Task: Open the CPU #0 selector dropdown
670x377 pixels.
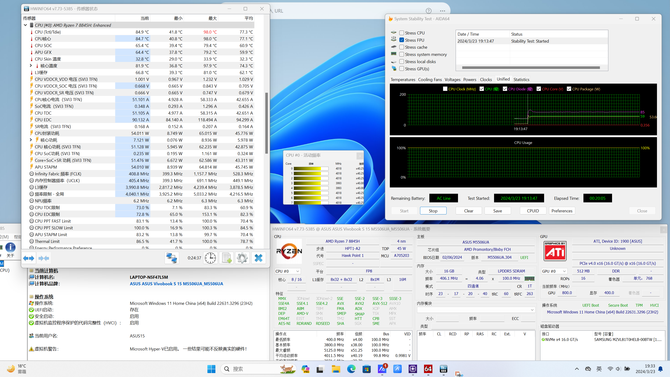Action: click(288, 271)
